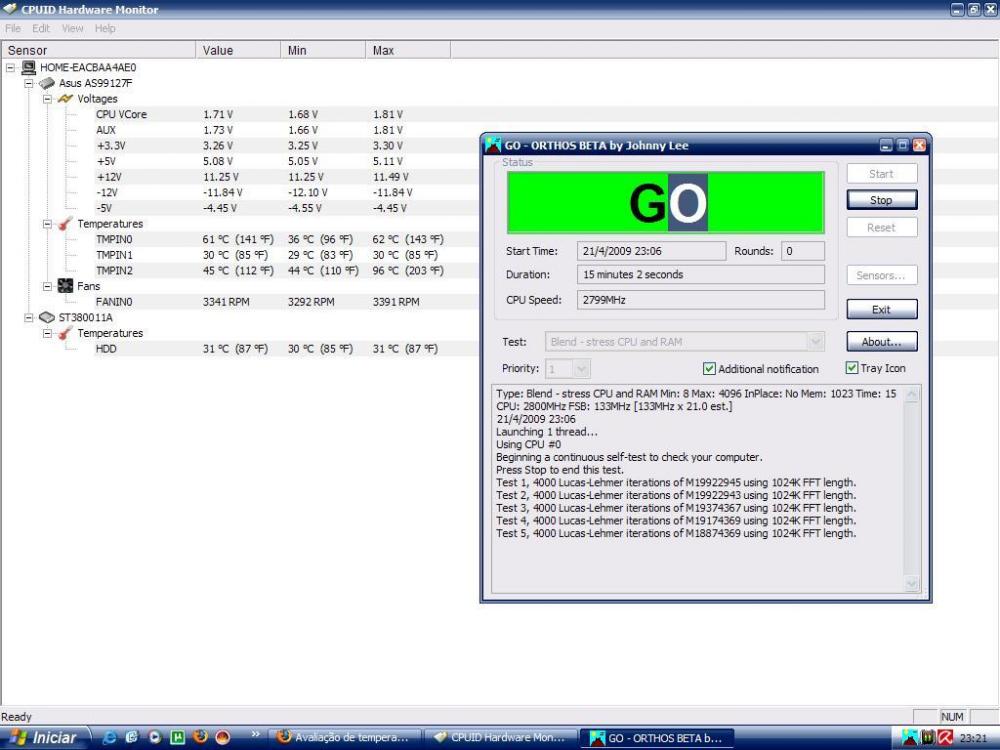Open the Test type dropdown
Viewport: 1000px width, 750px height.
(x=815, y=342)
